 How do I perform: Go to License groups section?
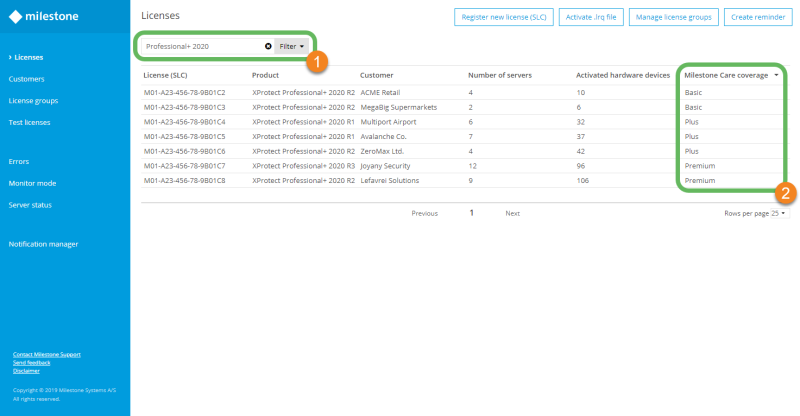[33, 101]
